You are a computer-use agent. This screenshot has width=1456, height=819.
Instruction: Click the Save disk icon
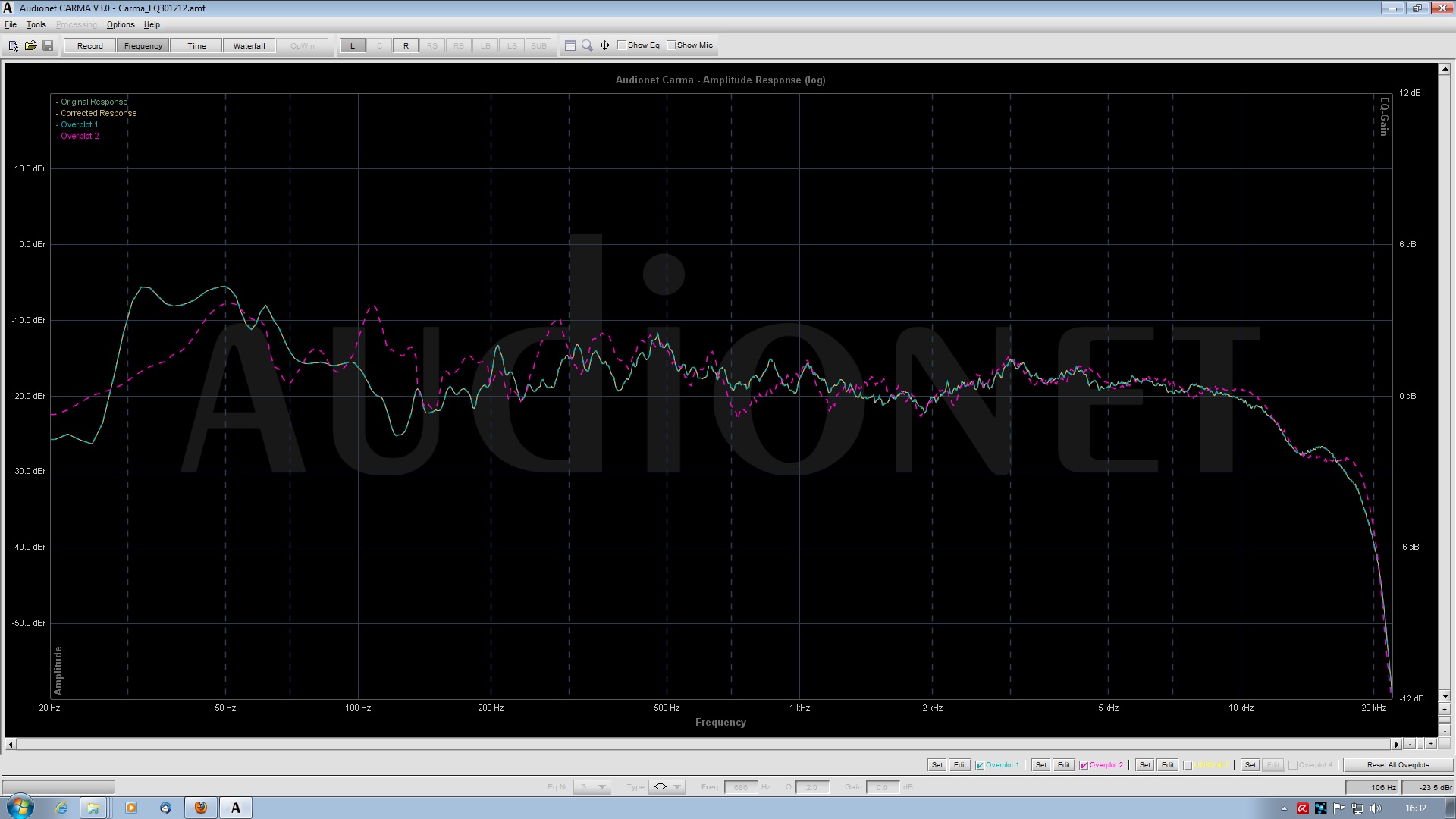tap(48, 45)
